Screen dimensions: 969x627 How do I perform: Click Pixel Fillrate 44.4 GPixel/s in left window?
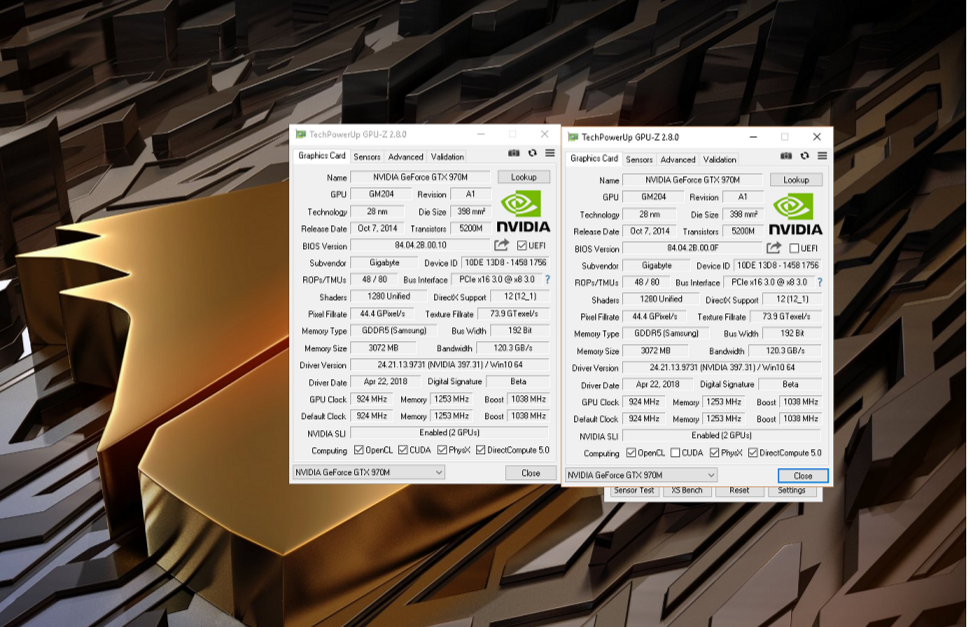pos(383,314)
